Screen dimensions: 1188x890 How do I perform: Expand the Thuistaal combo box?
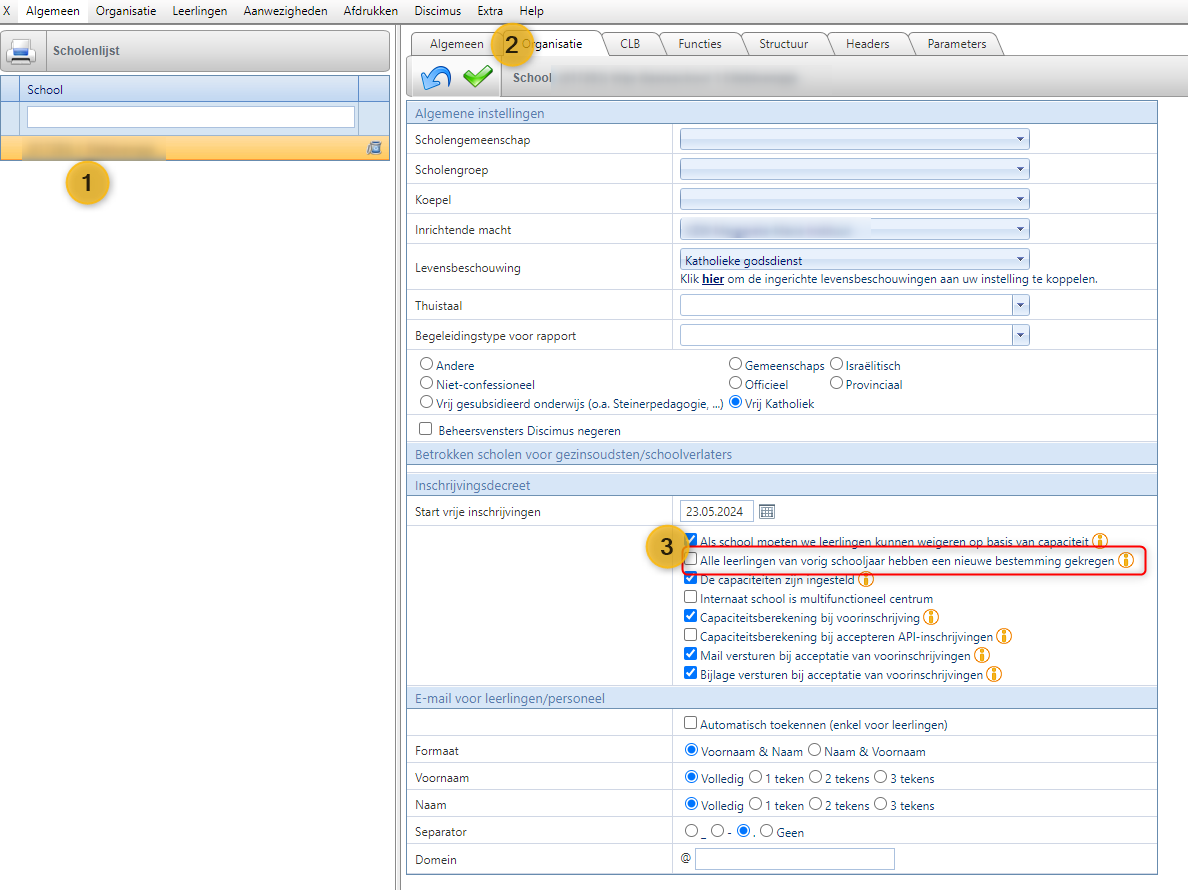tap(1020, 305)
